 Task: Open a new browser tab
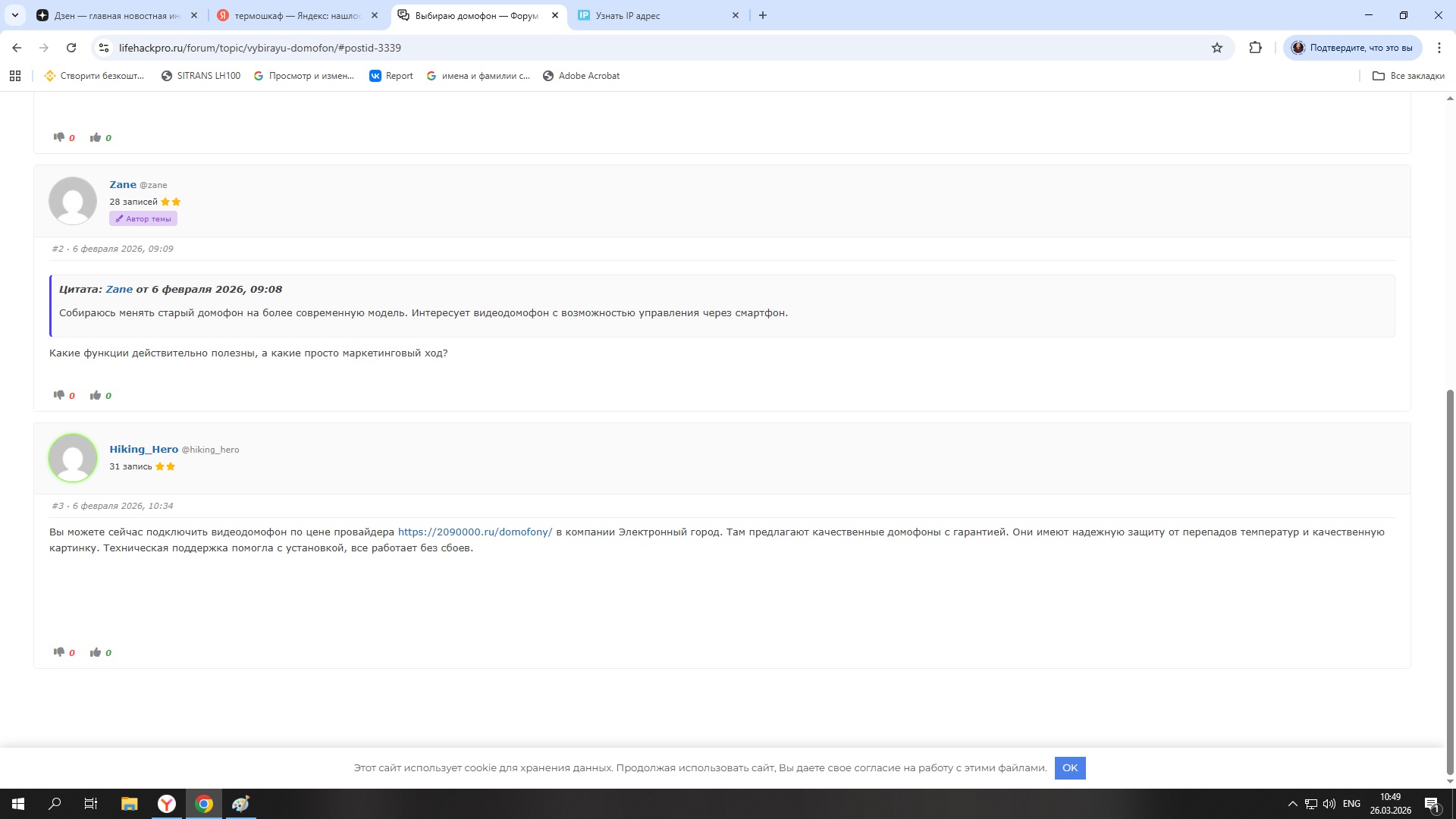coord(763,15)
